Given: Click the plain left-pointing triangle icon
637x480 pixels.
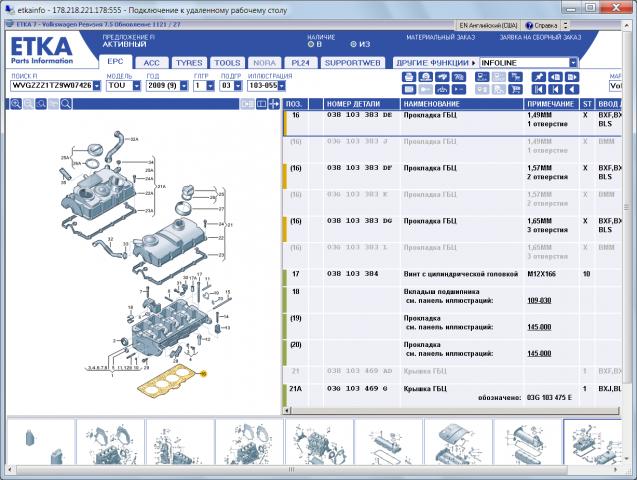Looking at the screenshot, I should tap(572, 89).
